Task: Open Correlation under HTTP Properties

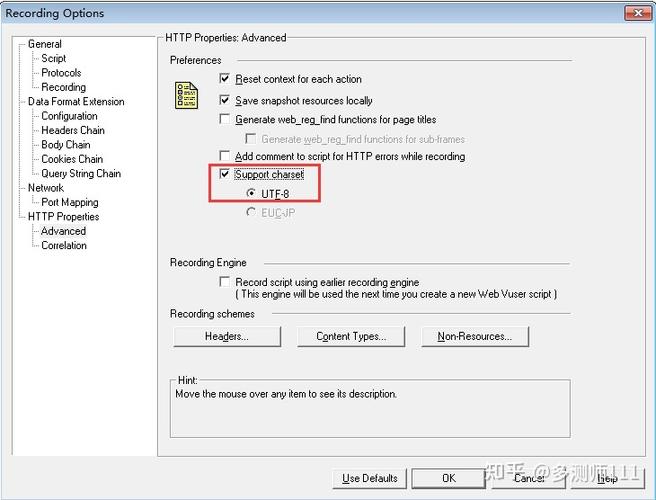Action: (64, 245)
